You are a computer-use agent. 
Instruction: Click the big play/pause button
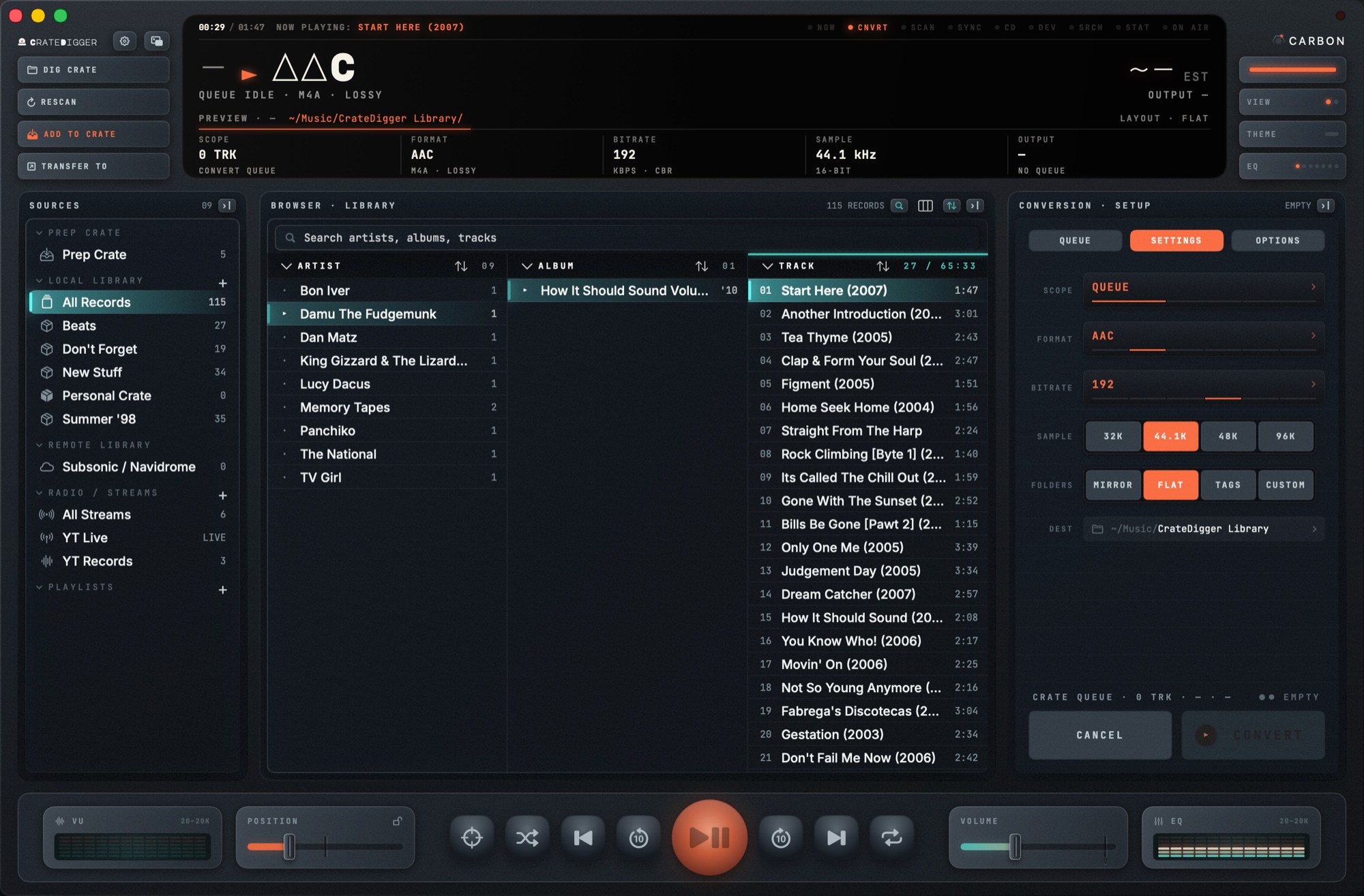[709, 837]
